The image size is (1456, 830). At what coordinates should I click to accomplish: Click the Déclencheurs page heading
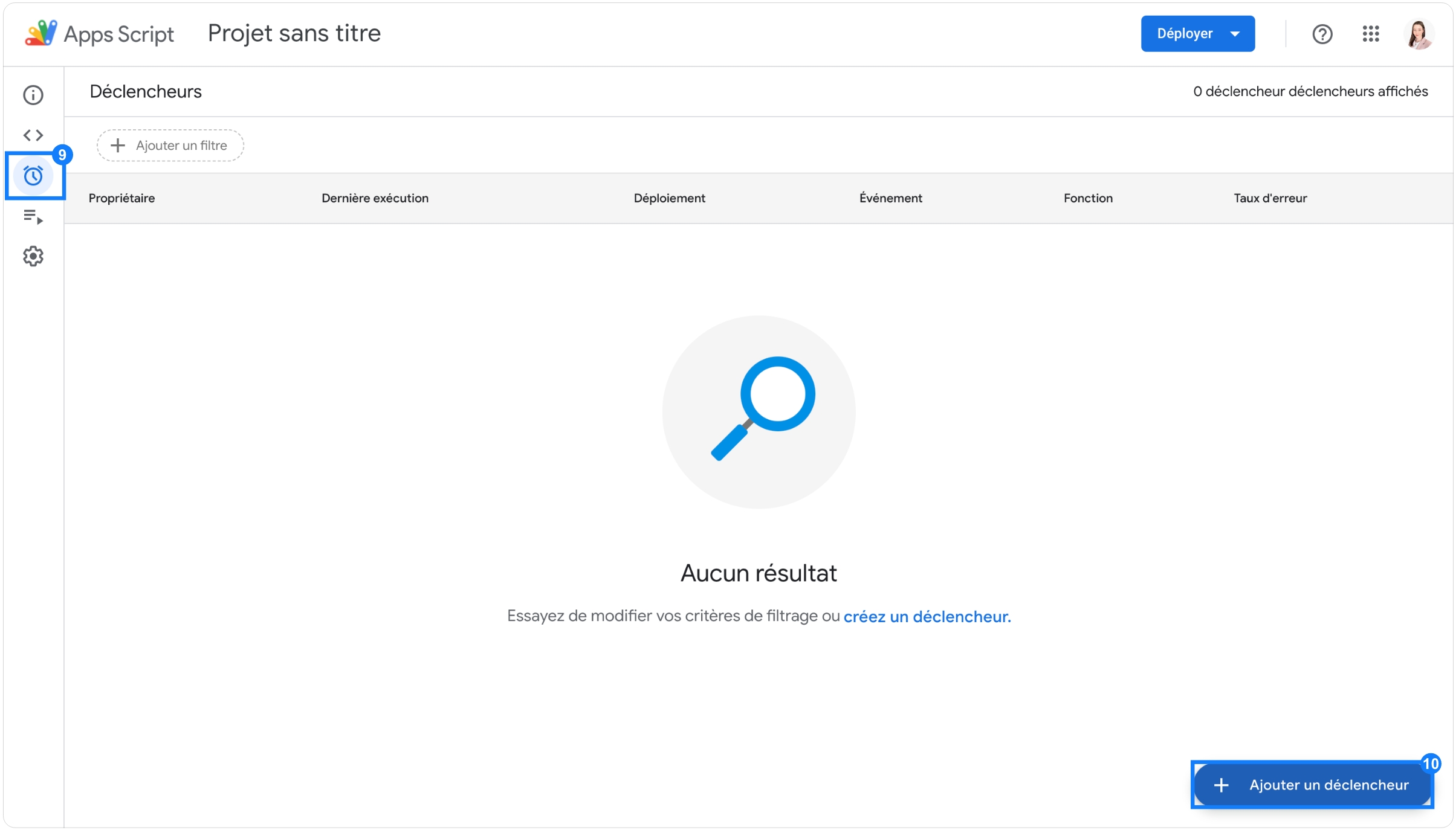145,91
